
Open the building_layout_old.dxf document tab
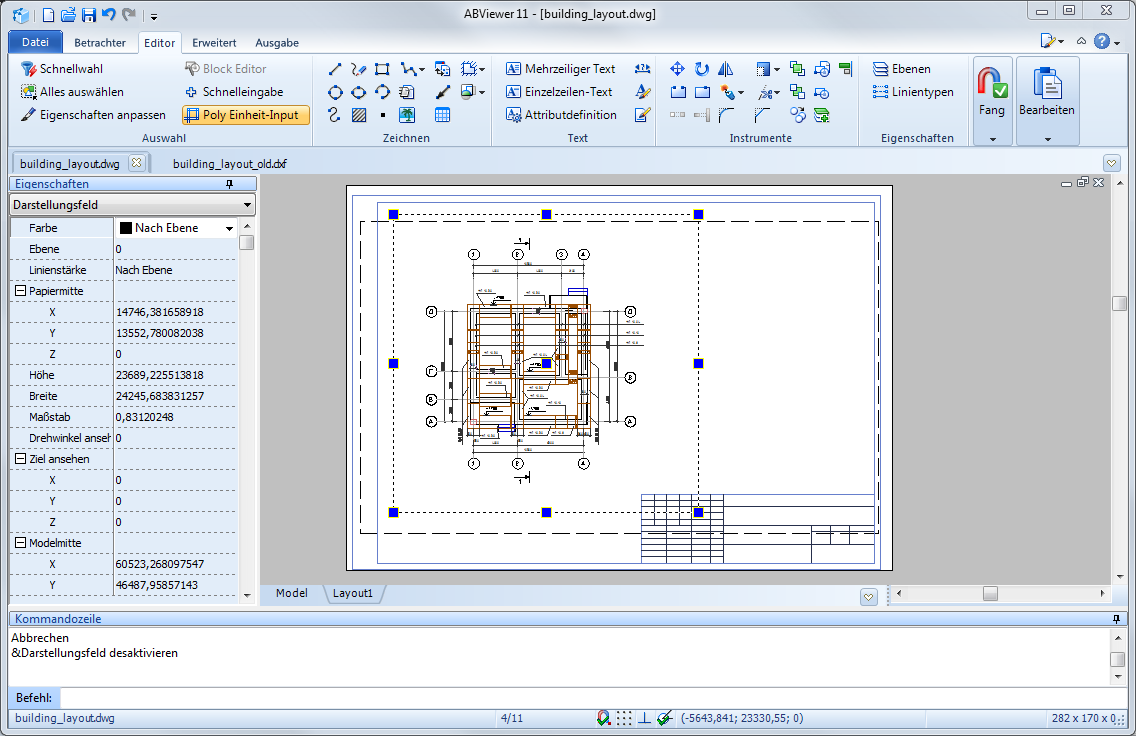point(229,163)
